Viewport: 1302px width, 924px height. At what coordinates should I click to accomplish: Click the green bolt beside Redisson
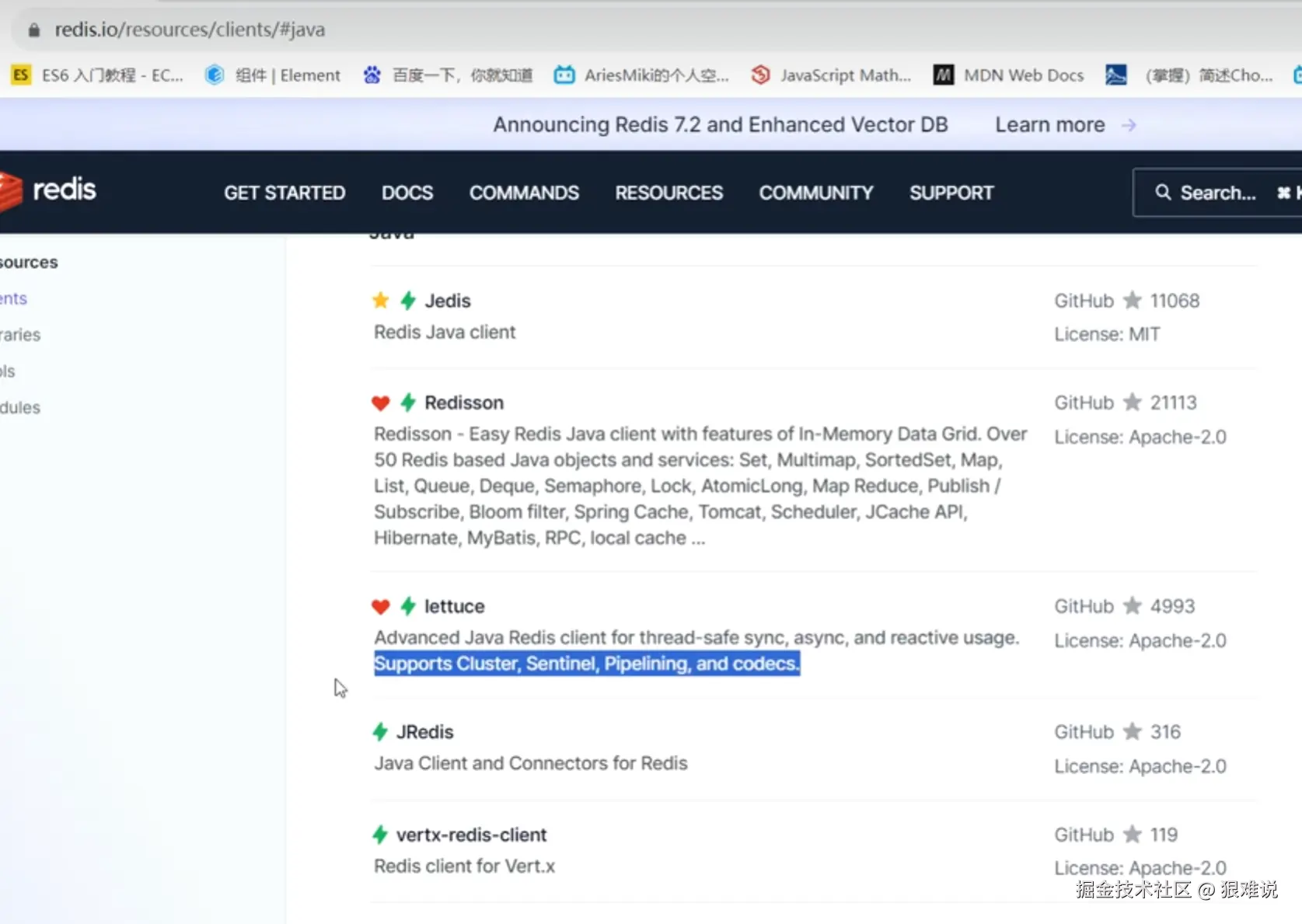point(408,403)
